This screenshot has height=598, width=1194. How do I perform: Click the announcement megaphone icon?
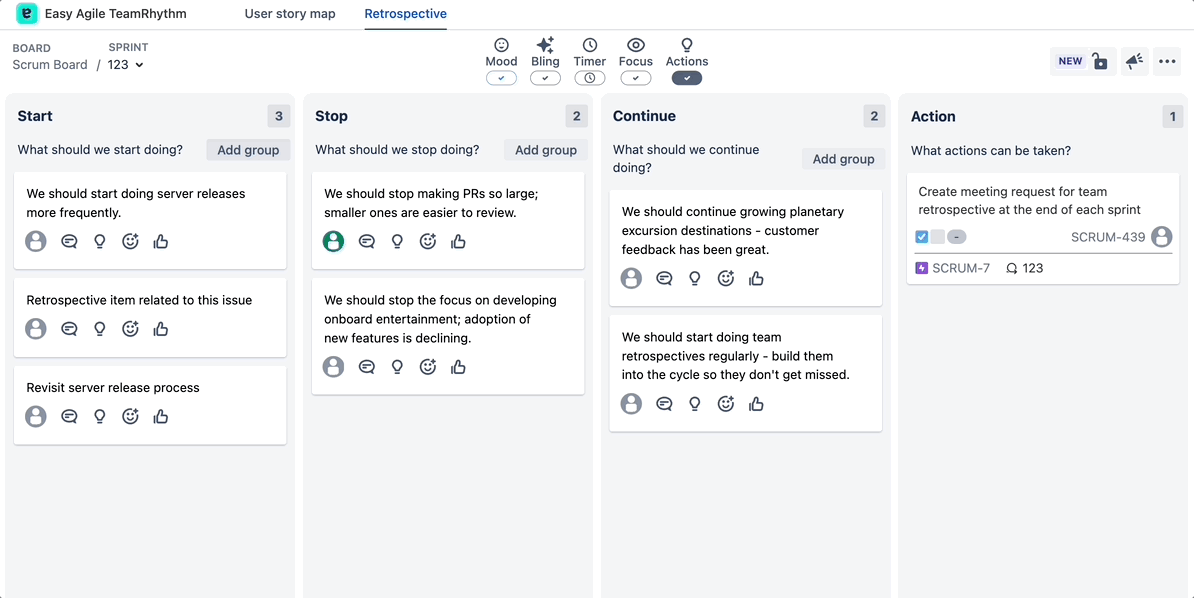click(x=1135, y=61)
